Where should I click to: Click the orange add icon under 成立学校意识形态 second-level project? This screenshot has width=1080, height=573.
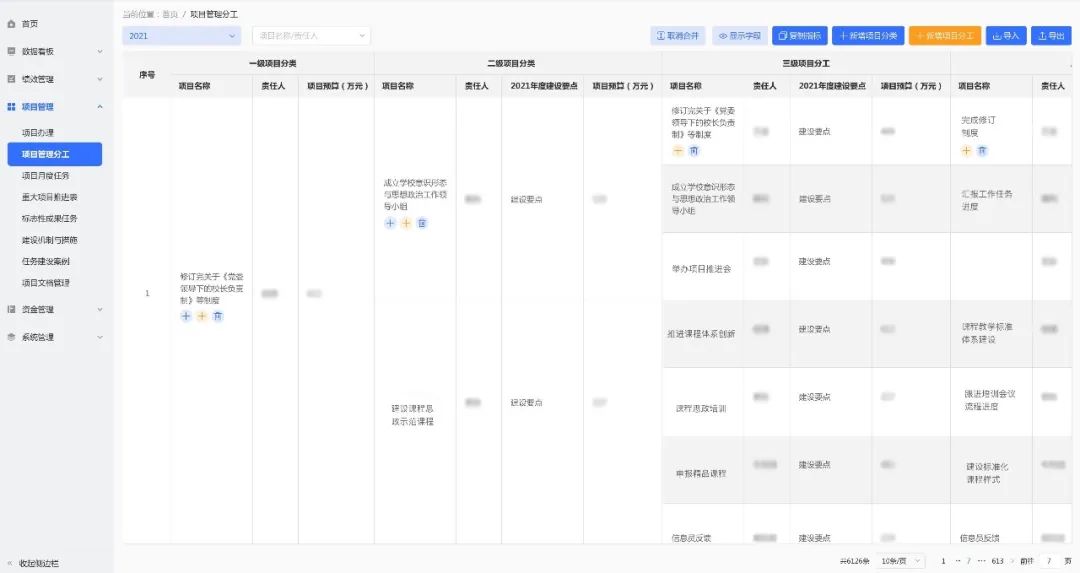(x=406, y=223)
